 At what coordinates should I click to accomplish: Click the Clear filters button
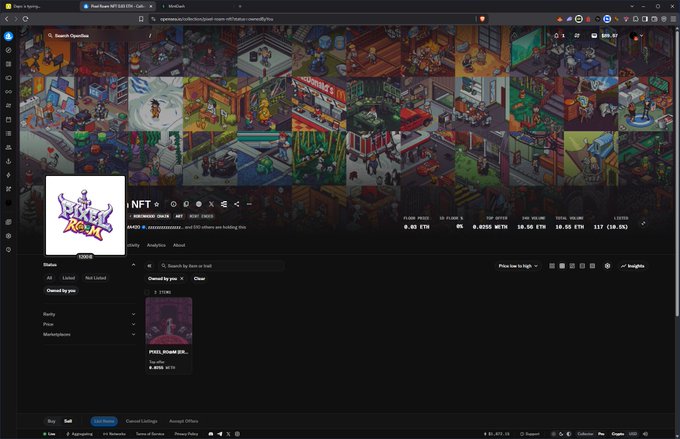[199, 278]
